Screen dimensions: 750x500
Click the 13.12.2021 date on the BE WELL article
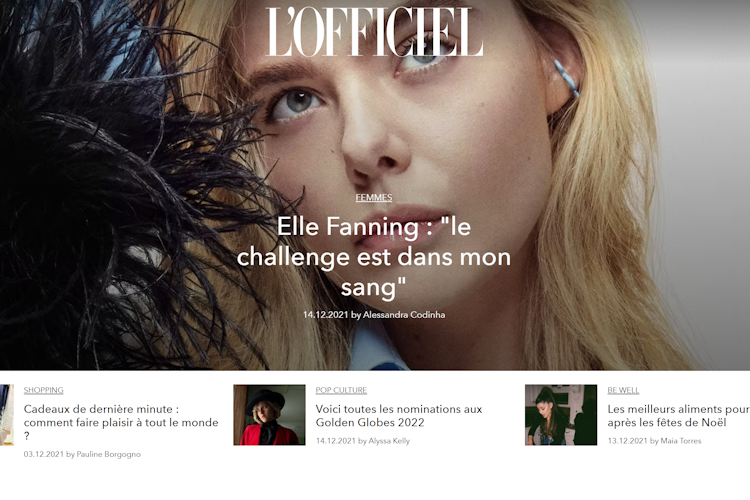[628, 441]
